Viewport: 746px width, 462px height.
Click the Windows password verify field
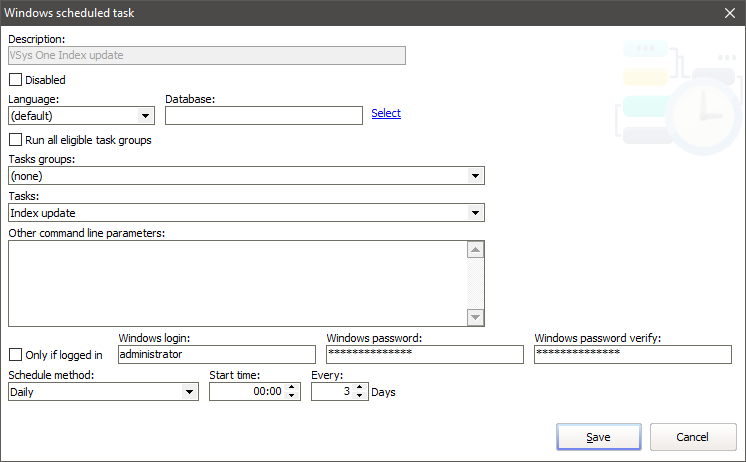632,354
